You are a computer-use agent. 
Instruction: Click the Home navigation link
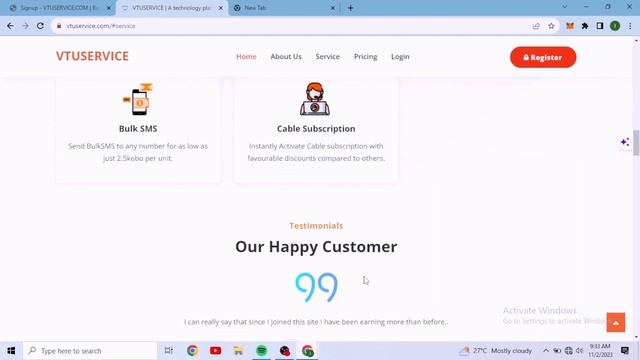[246, 57]
